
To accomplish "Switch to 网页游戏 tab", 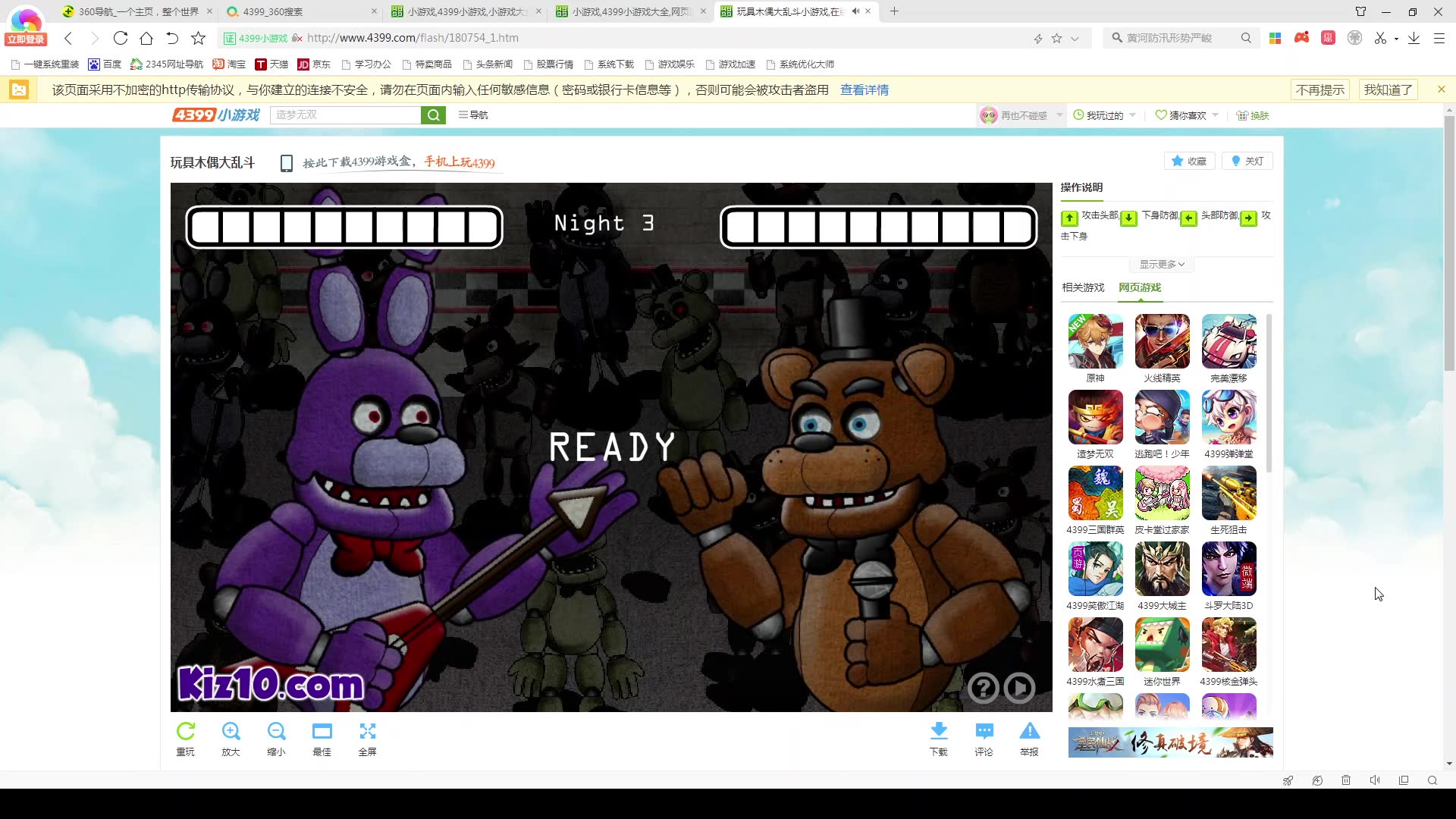I will click(x=1140, y=287).
